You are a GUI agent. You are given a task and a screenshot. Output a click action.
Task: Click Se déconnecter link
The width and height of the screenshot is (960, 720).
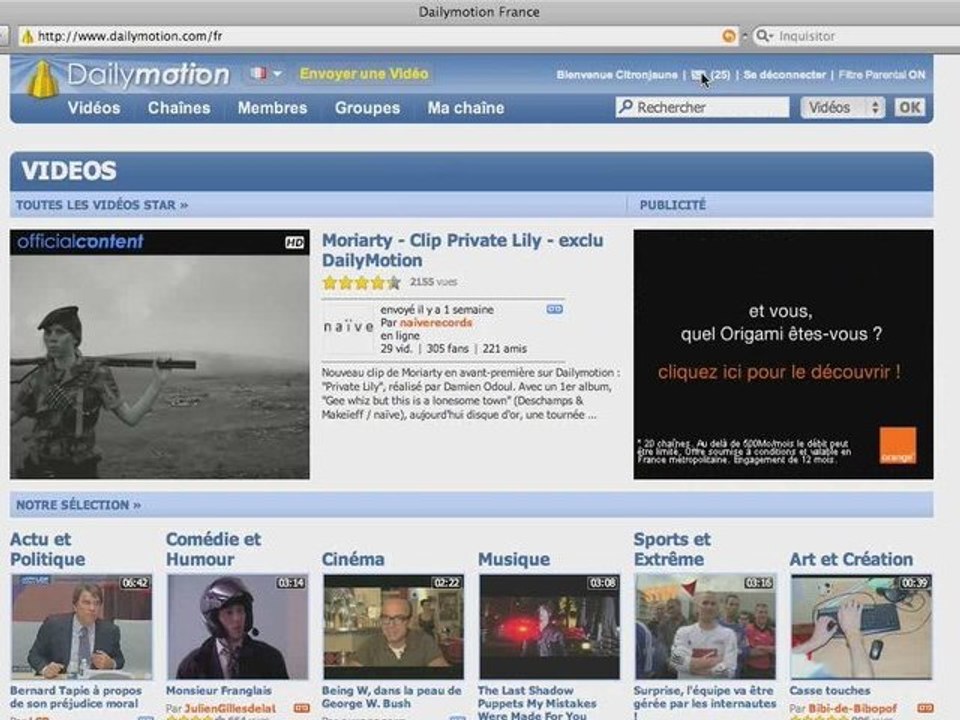[784, 75]
